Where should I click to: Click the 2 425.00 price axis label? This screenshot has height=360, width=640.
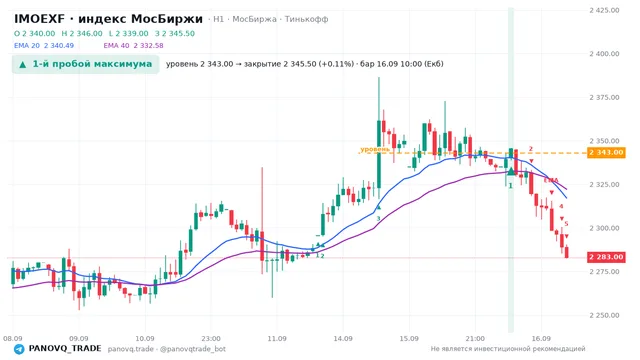[x=604, y=10]
